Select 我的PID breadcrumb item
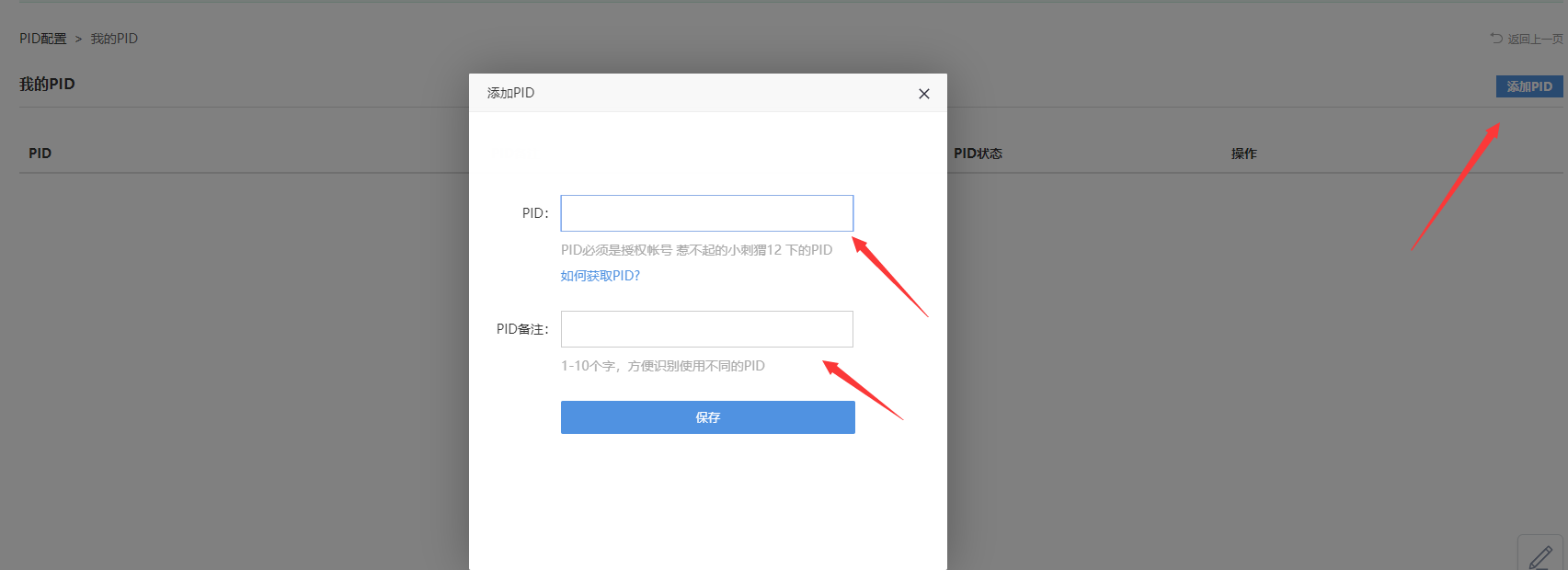Screen dimensions: 1568x570 114,39
